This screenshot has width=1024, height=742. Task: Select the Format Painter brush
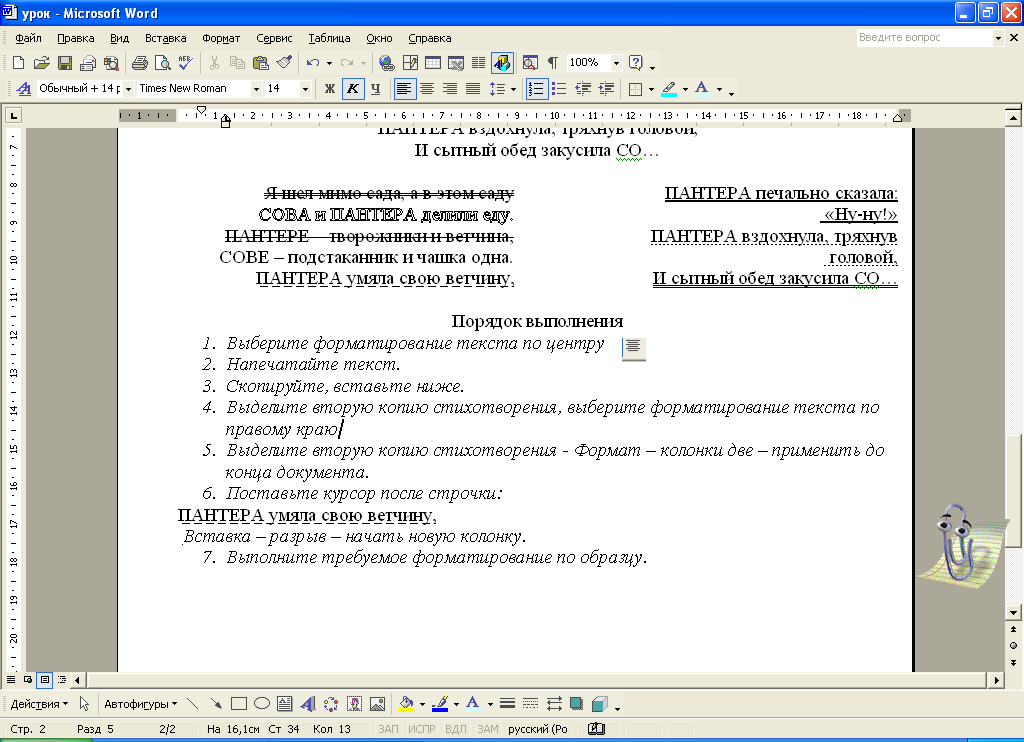[x=283, y=63]
